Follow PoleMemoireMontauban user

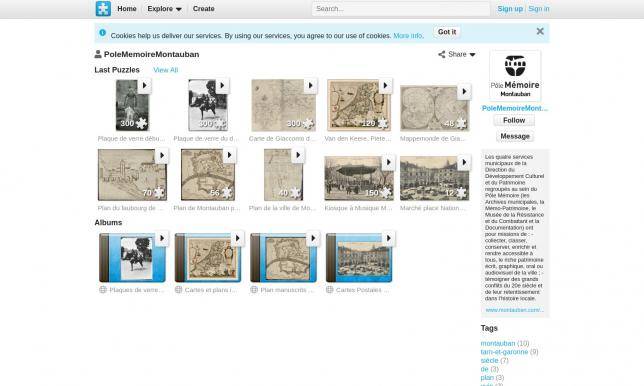tap(514, 120)
